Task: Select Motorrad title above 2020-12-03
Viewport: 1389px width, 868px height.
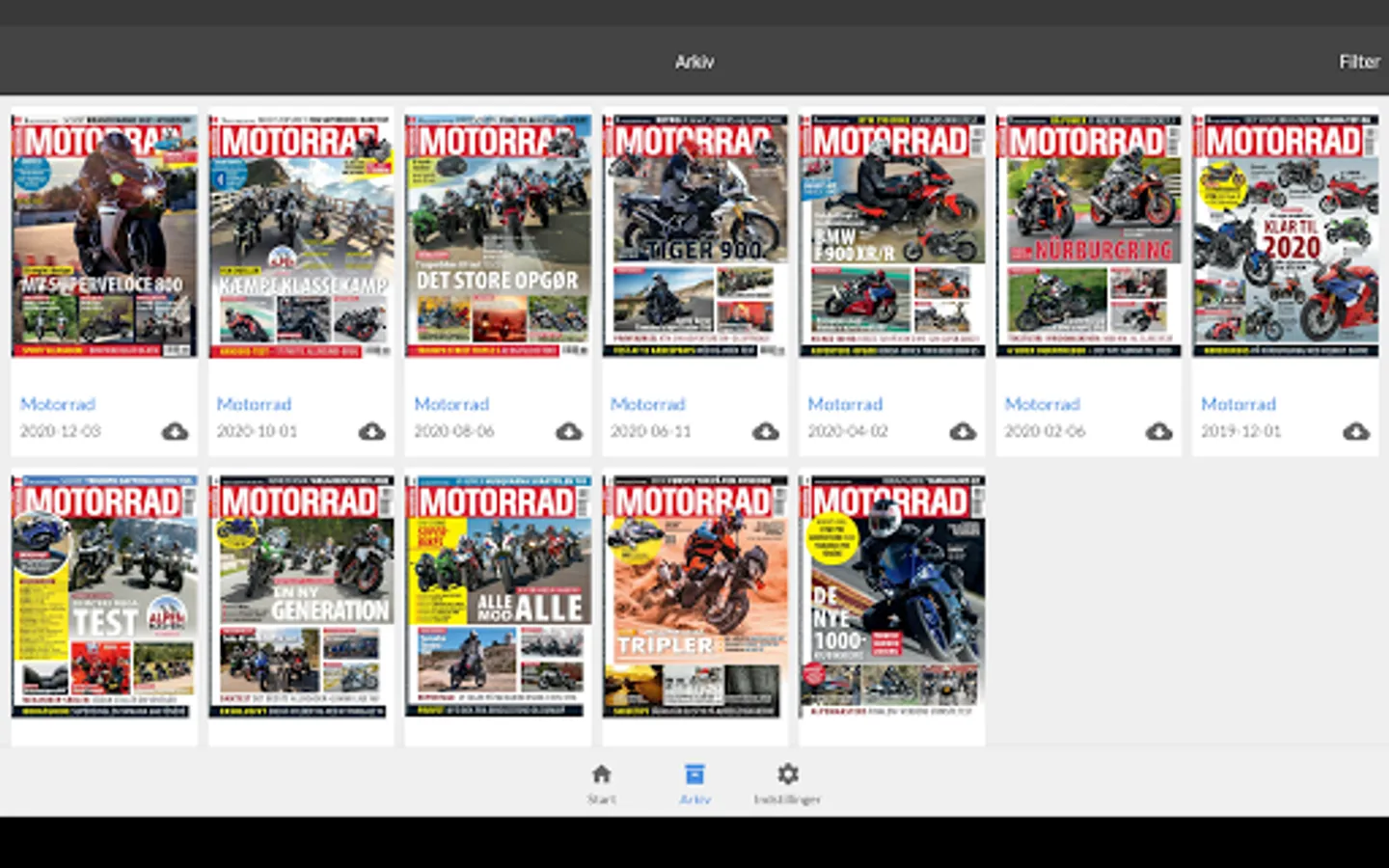Action: tap(58, 404)
